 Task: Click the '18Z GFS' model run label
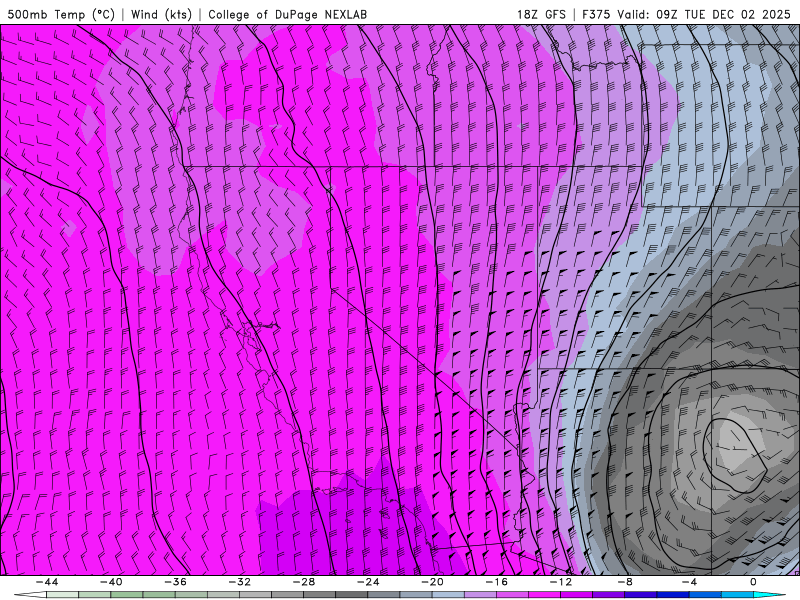[541, 14]
